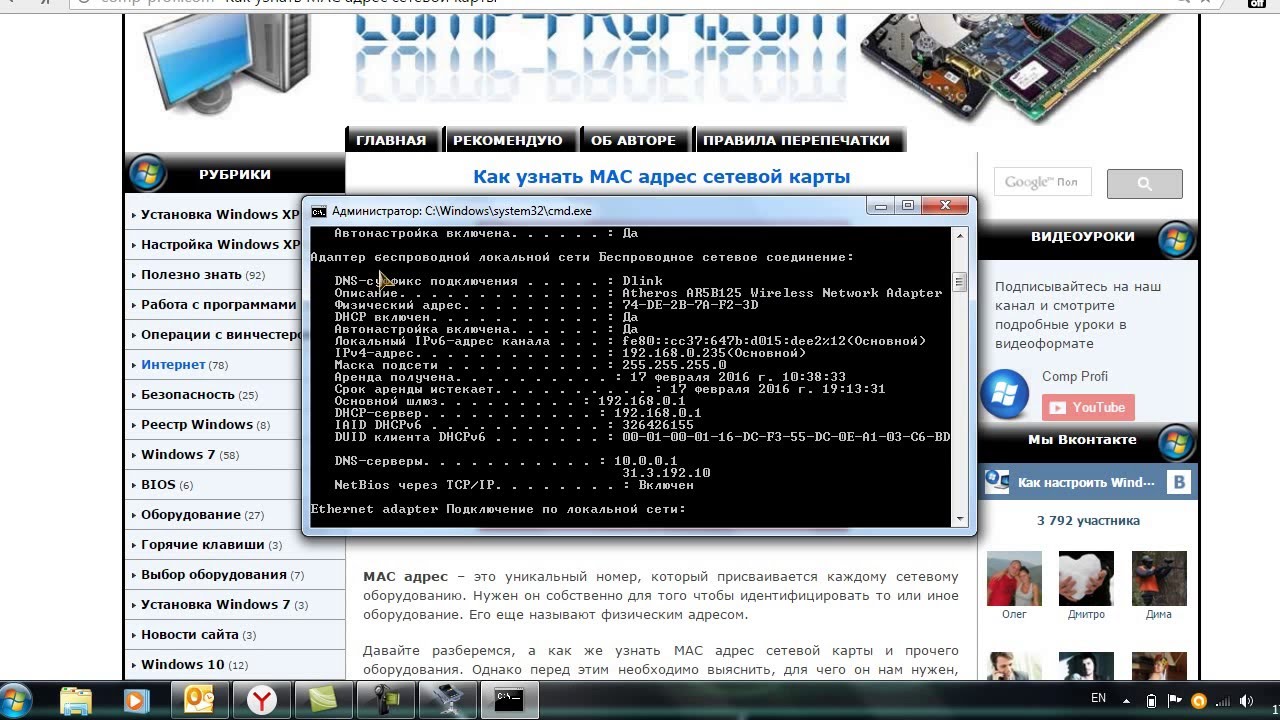Click the Comp Profi channel name

point(1074,376)
